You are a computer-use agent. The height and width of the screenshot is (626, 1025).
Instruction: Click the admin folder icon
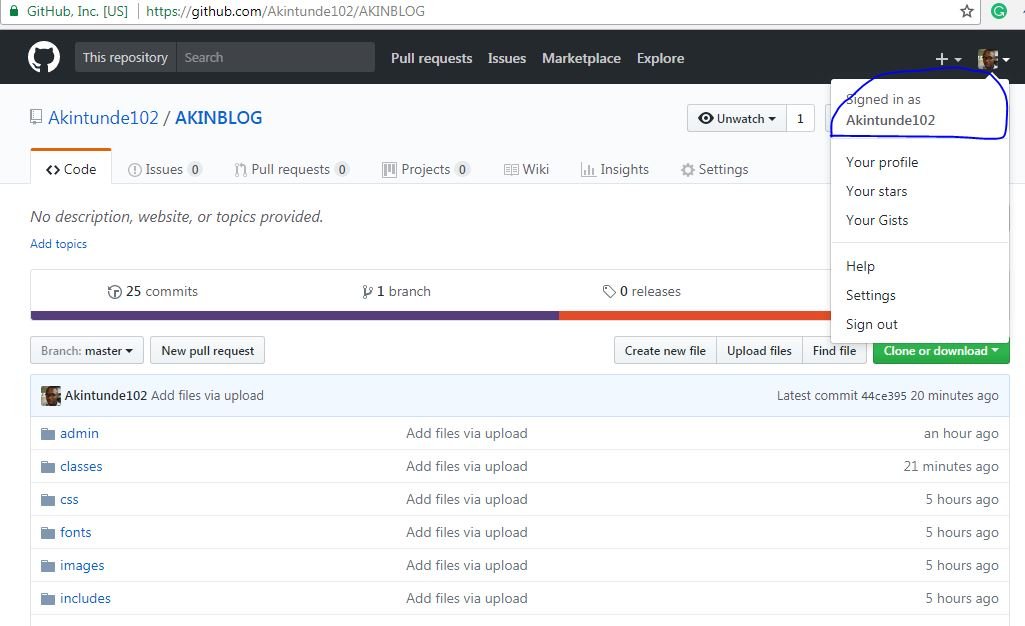pyautogui.click(x=48, y=434)
